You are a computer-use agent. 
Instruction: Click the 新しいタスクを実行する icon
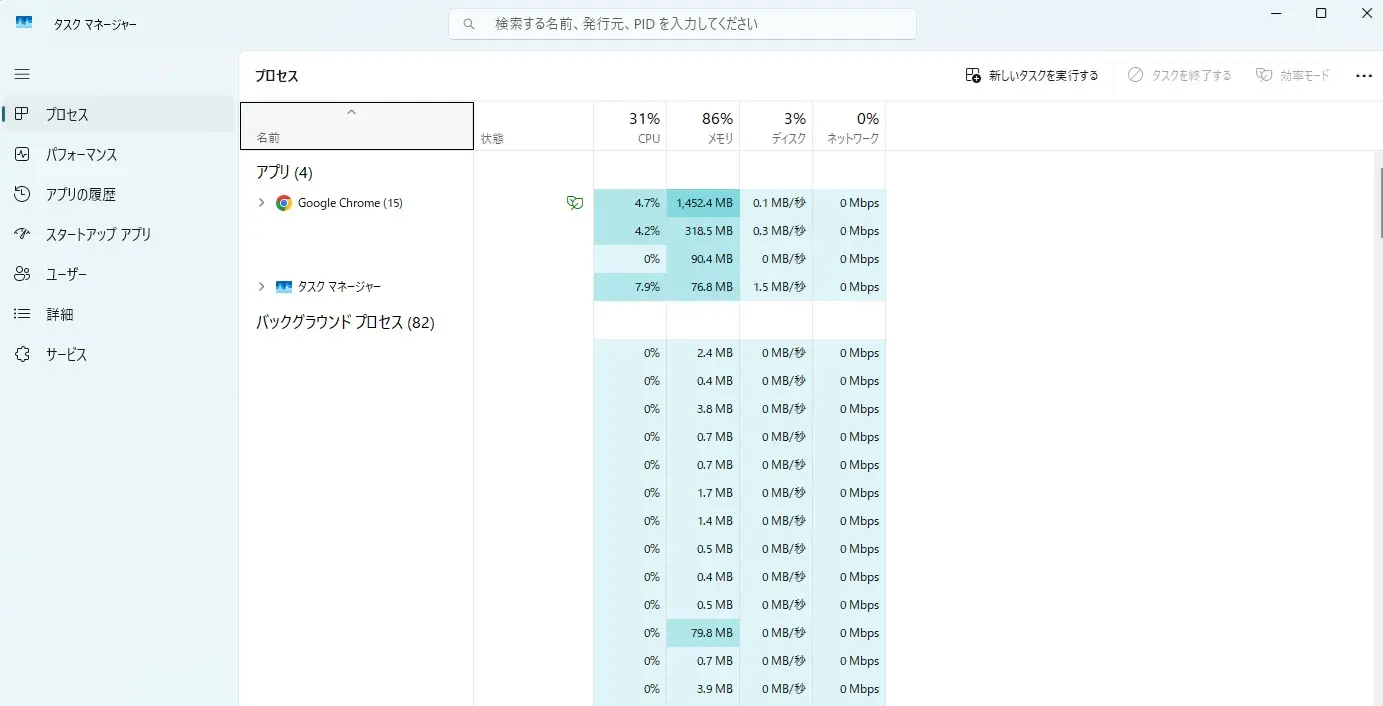973,75
